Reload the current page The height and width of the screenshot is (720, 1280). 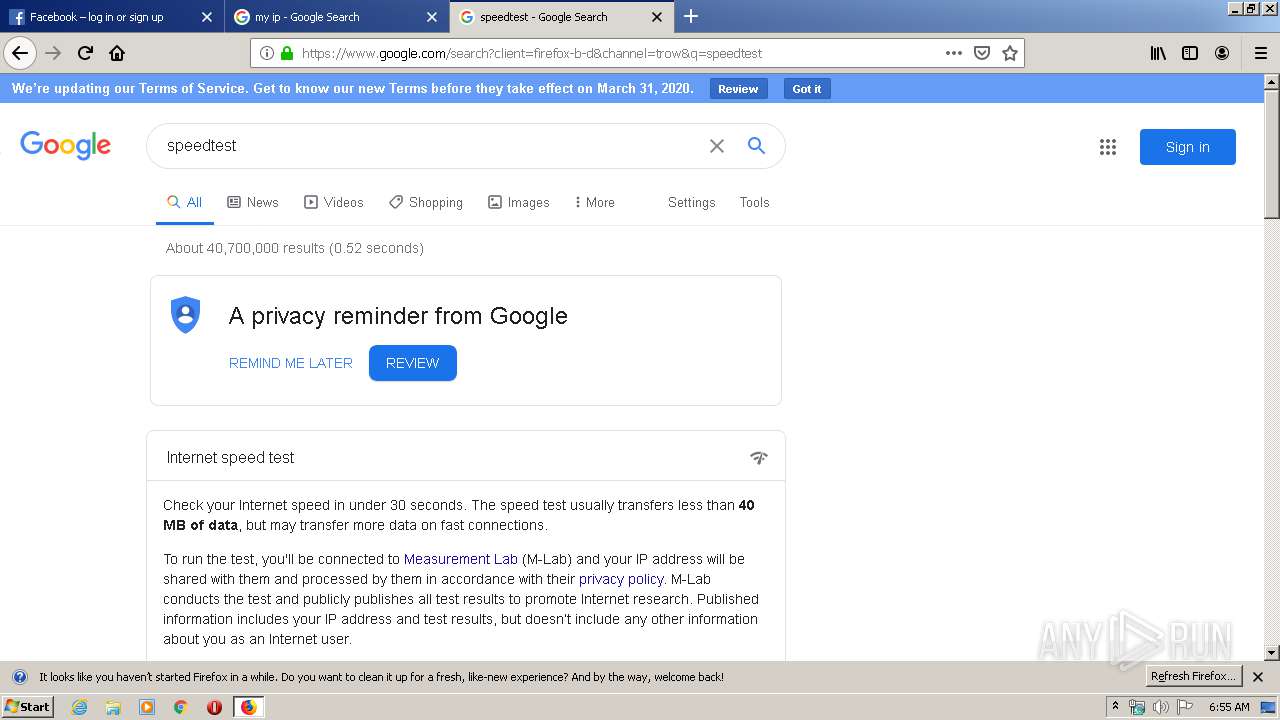click(x=85, y=53)
